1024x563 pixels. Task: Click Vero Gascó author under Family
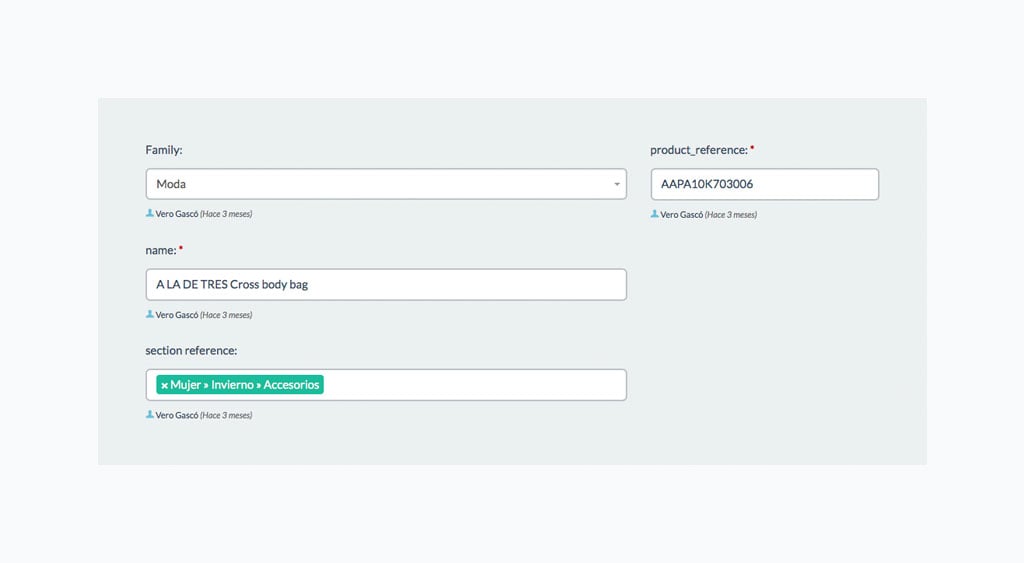coord(176,214)
